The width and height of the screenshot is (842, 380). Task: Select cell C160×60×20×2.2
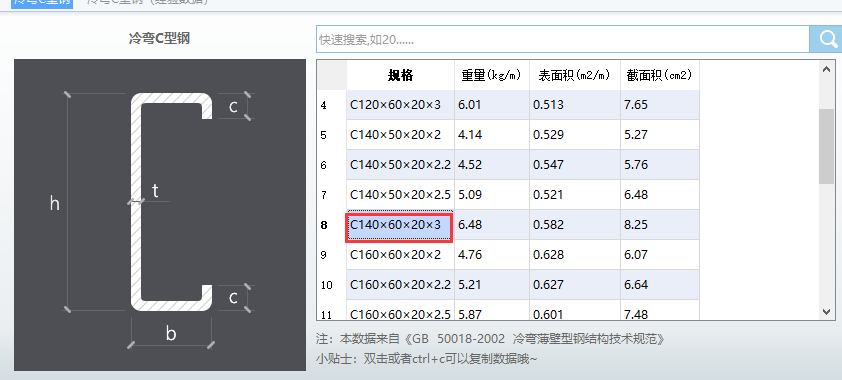point(400,285)
